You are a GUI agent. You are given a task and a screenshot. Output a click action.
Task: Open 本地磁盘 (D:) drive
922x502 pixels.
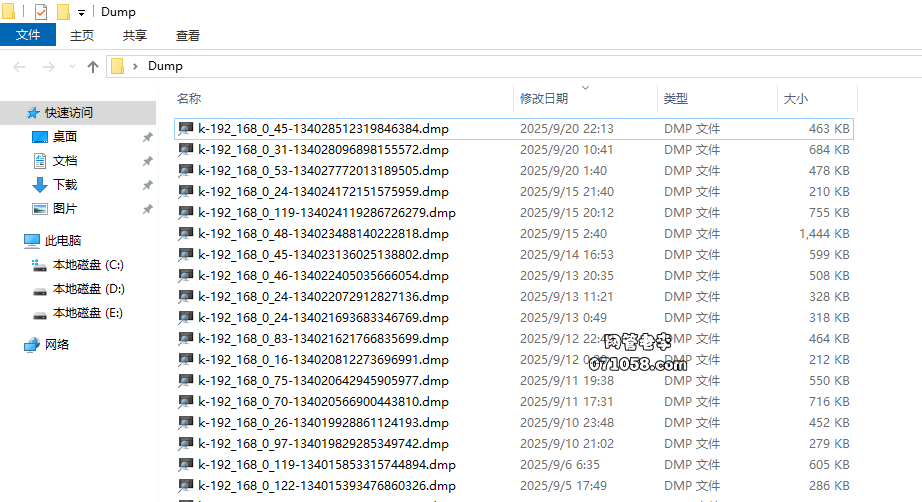point(88,289)
